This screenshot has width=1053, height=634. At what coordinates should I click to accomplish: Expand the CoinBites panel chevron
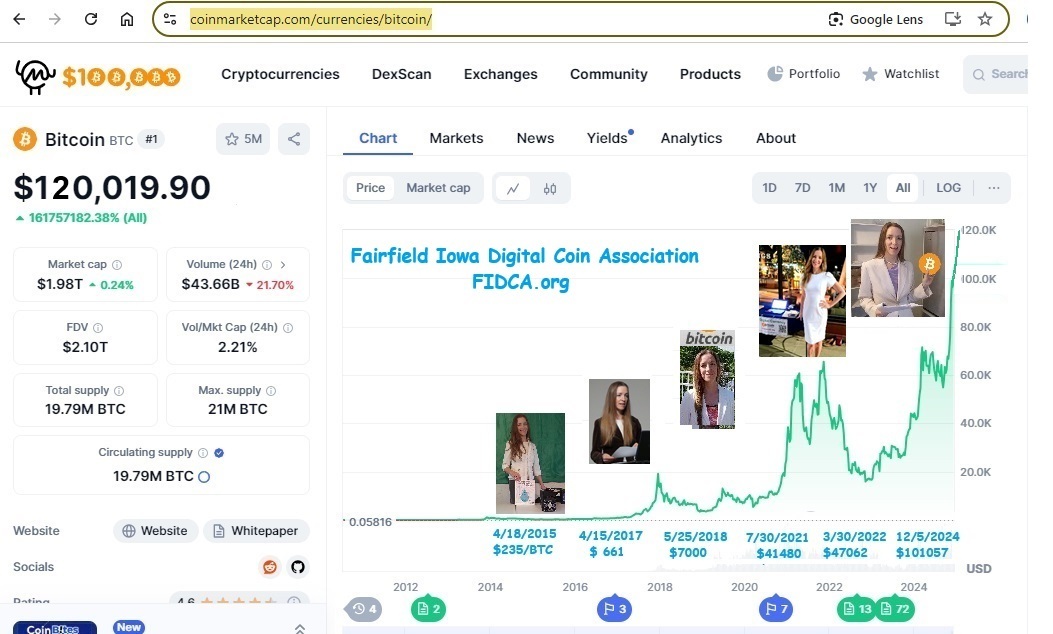[300, 628]
